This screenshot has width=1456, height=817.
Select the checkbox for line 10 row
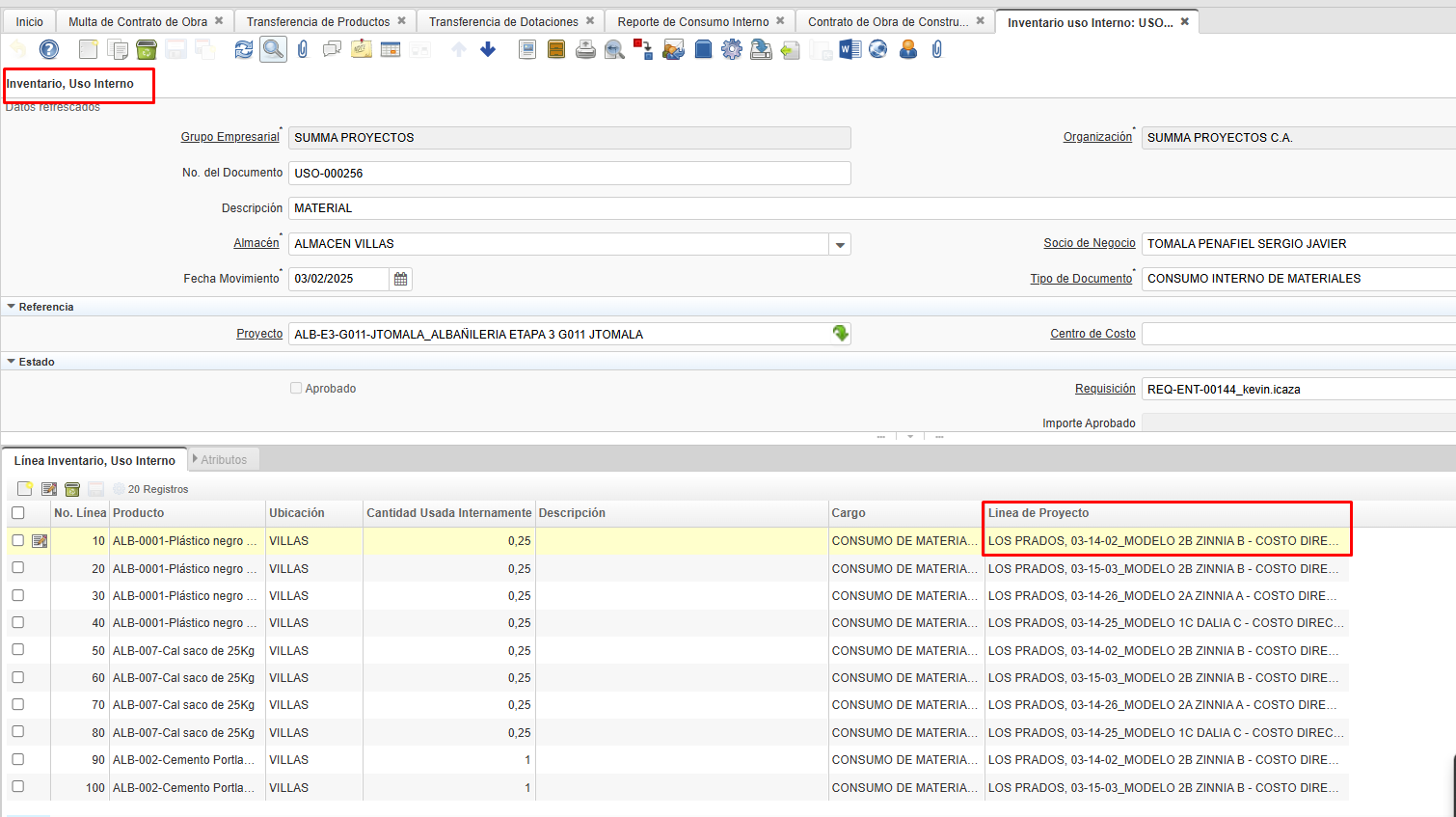pyautogui.click(x=18, y=540)
